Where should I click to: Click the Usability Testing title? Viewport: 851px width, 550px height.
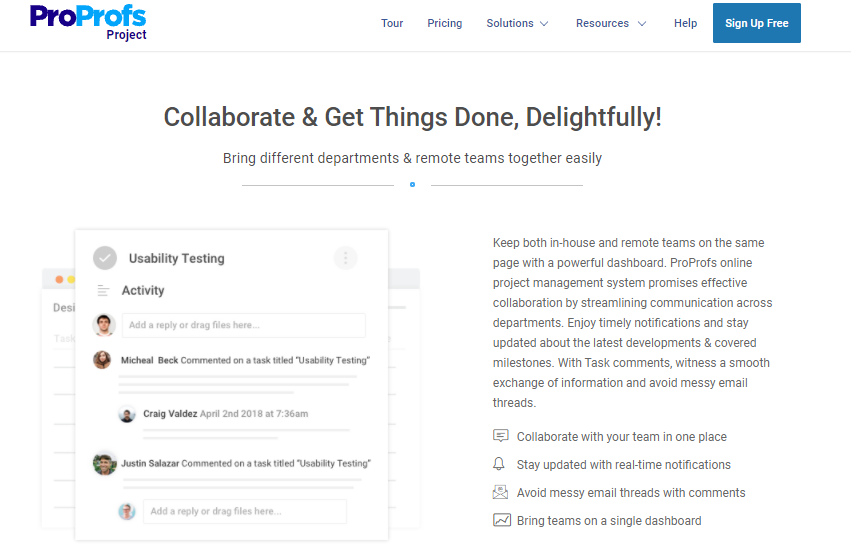(x=176, y=258)
